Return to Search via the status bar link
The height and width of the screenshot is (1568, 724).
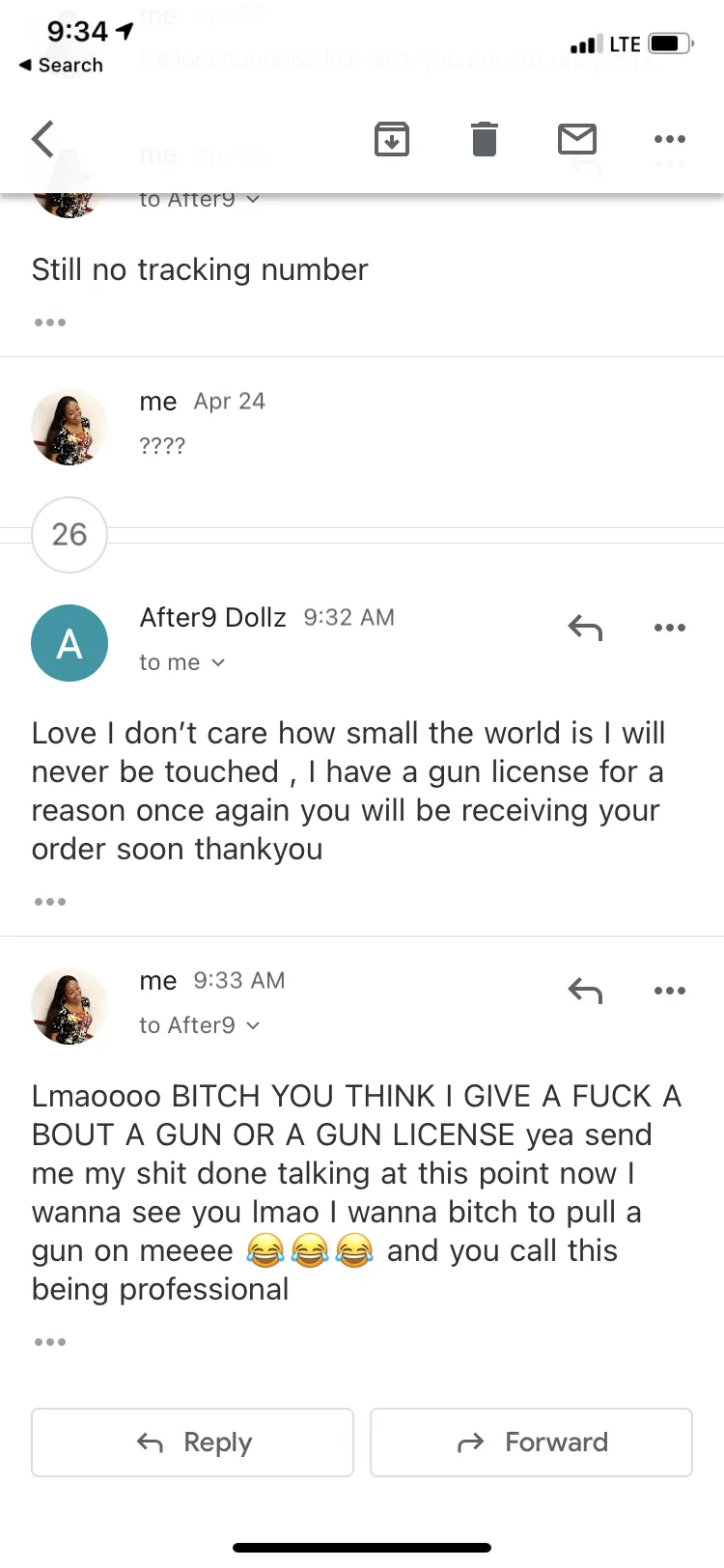pyautogui.click(x=61, y=65)
